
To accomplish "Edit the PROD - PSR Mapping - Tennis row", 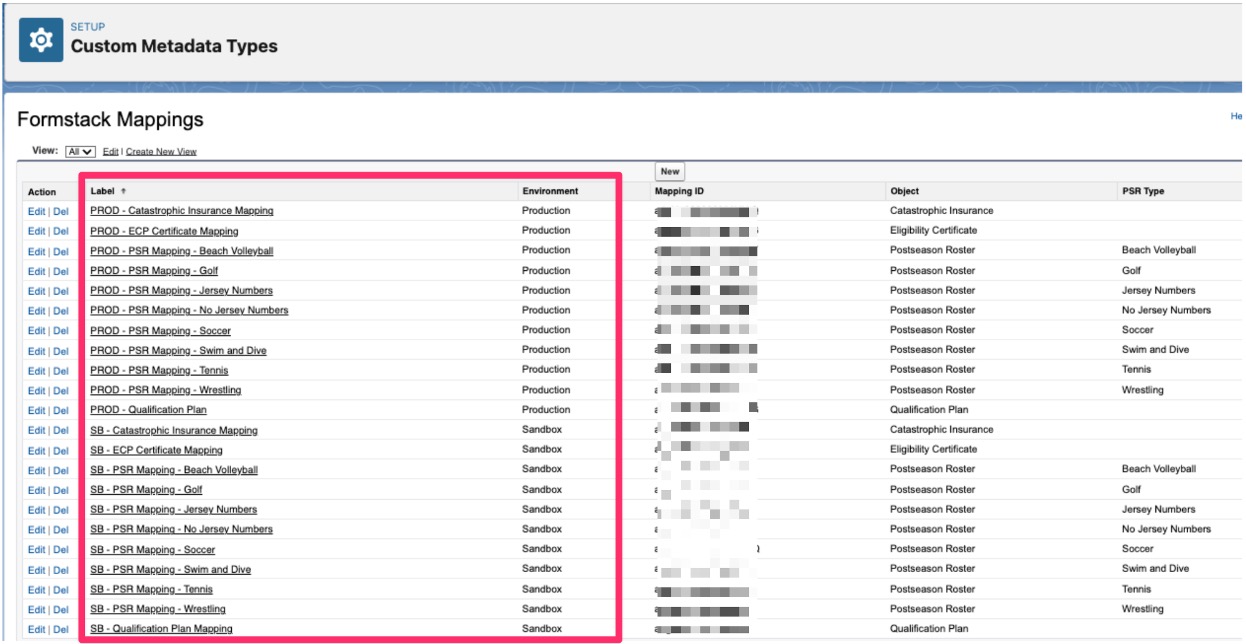I will [x=36, y=370].
